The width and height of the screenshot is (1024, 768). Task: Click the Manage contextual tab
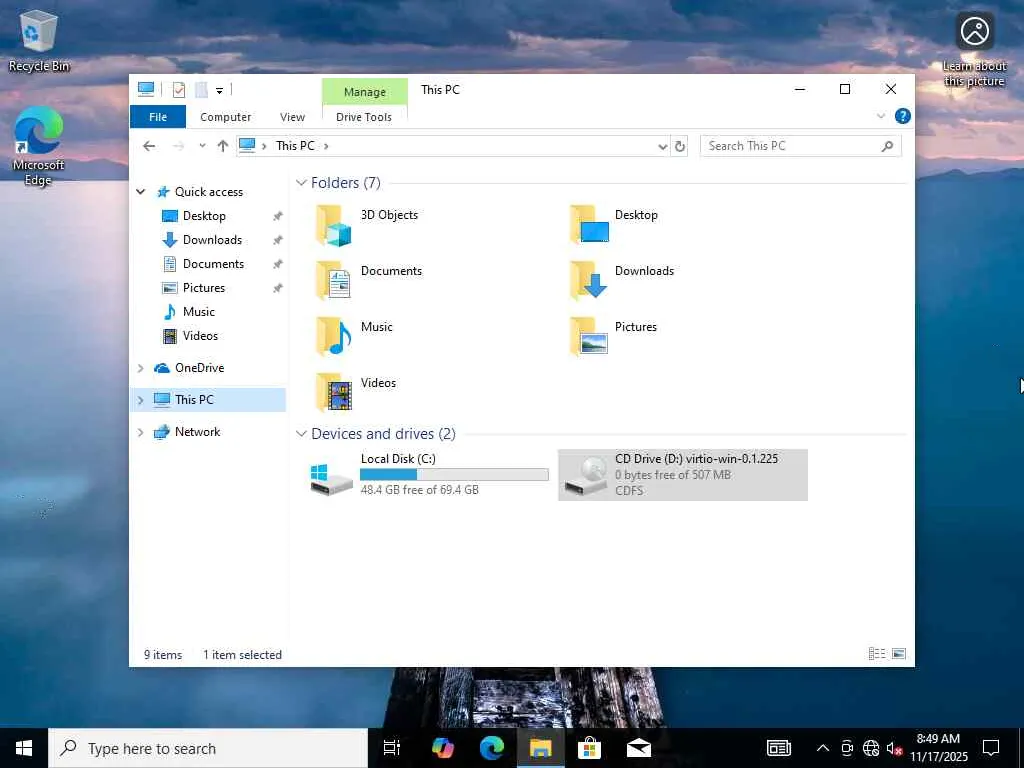coord(364,91)
